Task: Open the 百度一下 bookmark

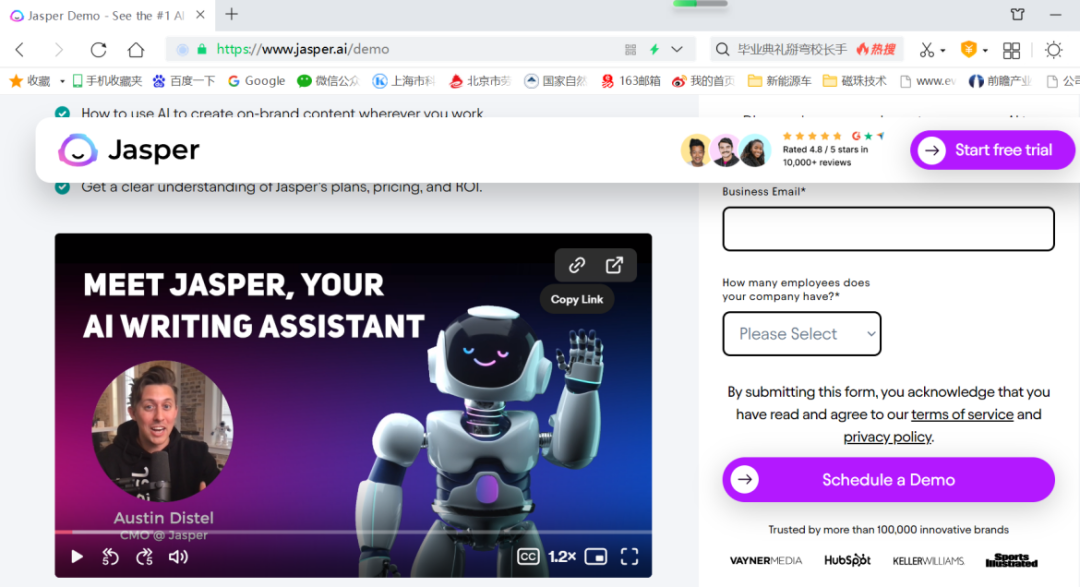Action: pyautogui.click(x=184, y=81)
